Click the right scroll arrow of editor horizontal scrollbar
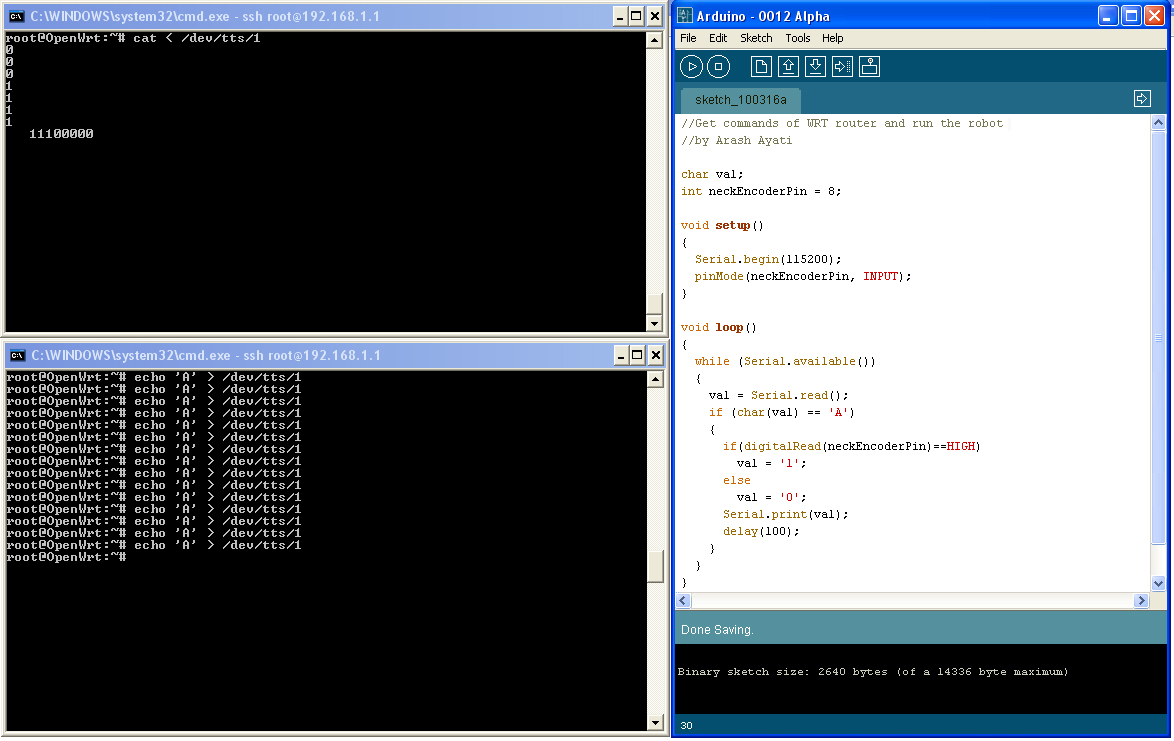 [x=1141, y=600]
